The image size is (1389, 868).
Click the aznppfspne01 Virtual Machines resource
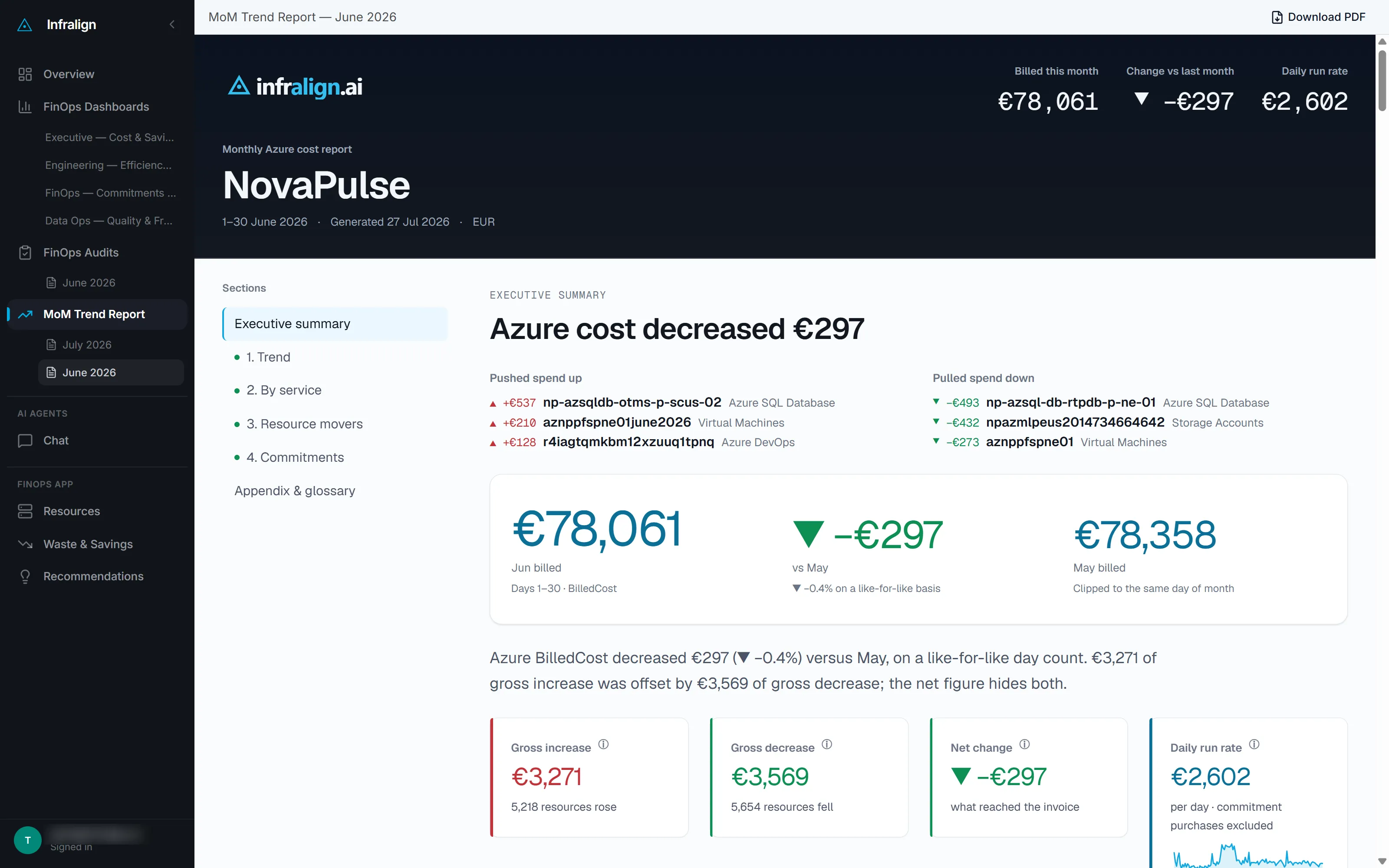1029,442
